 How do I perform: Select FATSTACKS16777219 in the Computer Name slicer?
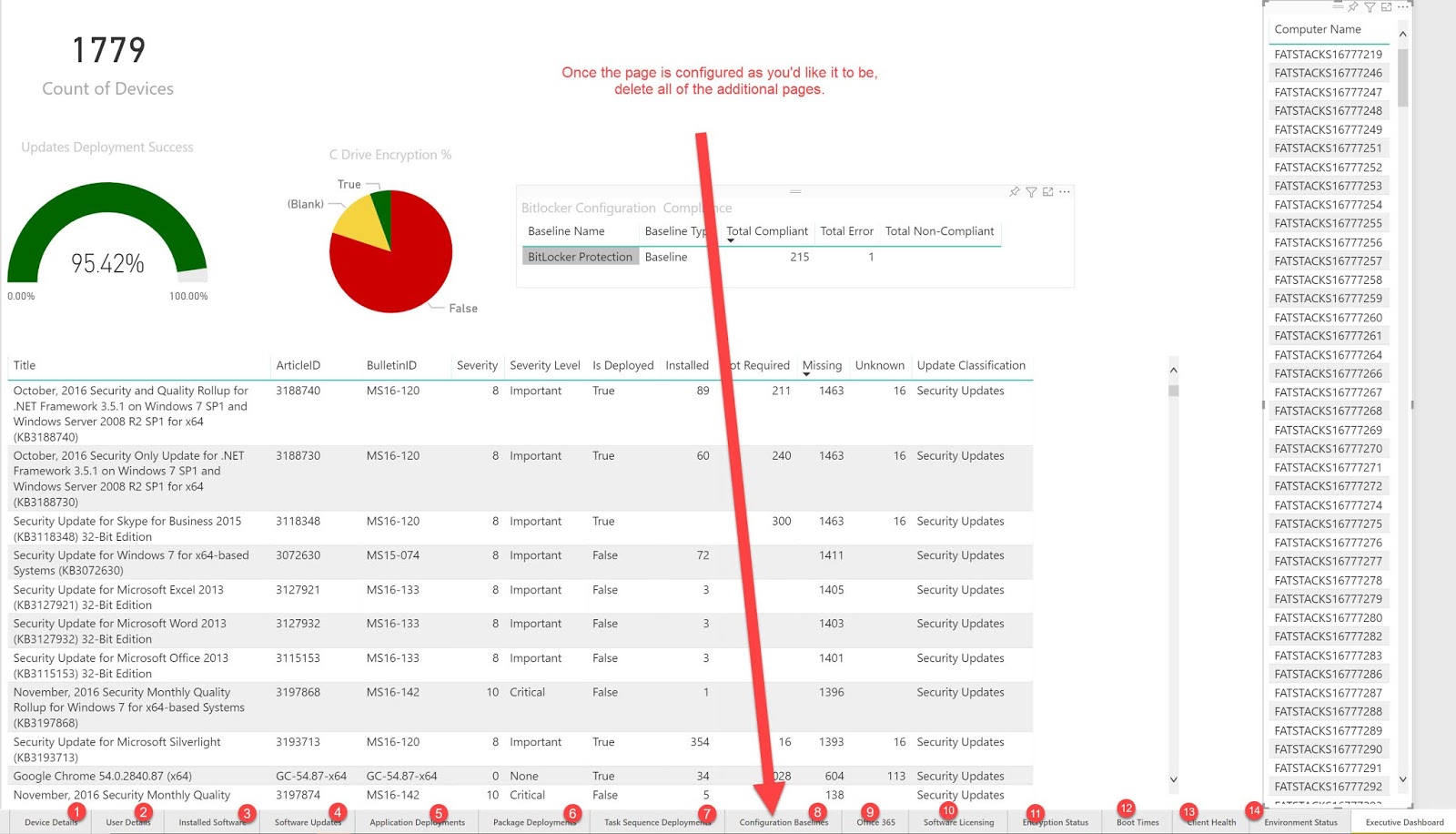tap(1327, 54)
